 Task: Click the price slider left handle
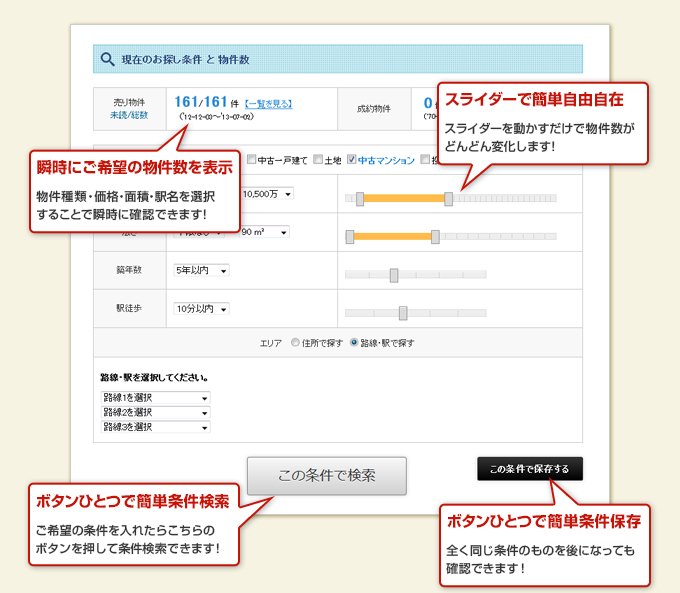[360, 199]
